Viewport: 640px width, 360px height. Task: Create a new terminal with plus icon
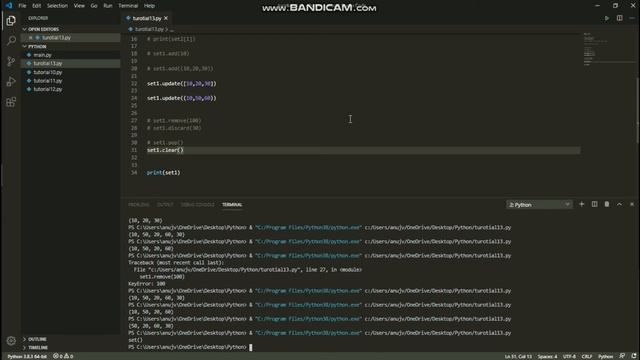pos(582,204)
